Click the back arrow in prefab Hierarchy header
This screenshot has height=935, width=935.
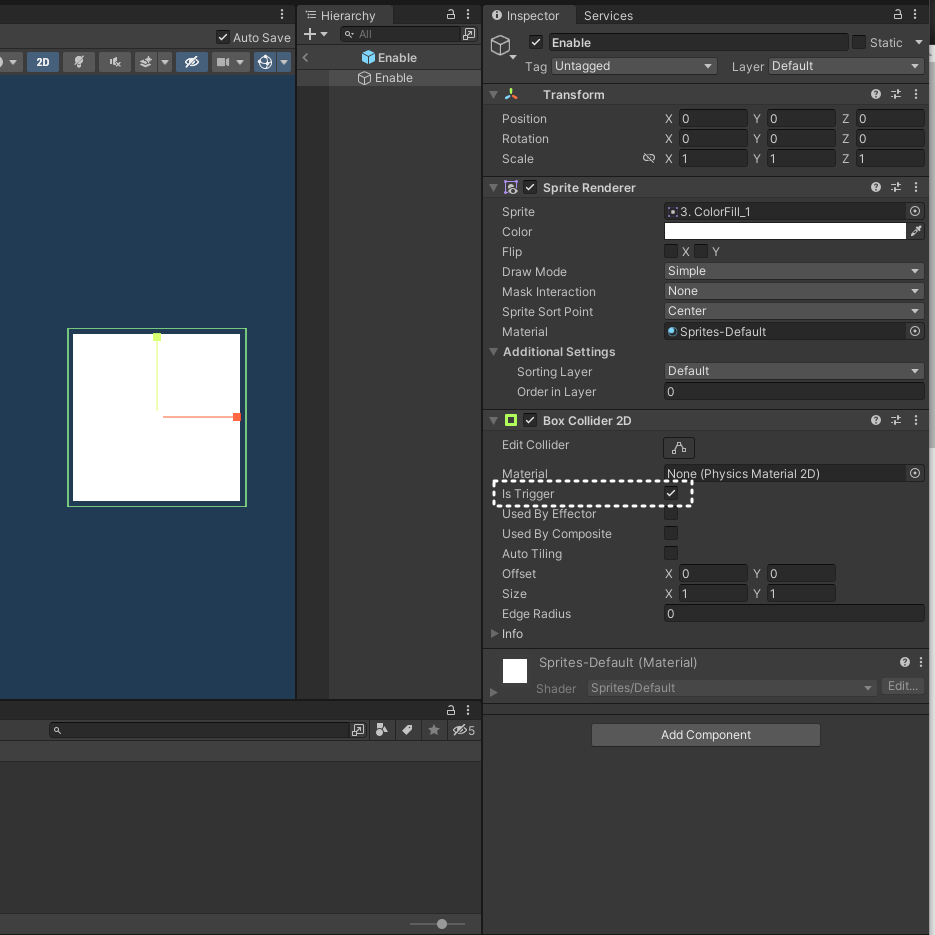click(x=306, y=57)
